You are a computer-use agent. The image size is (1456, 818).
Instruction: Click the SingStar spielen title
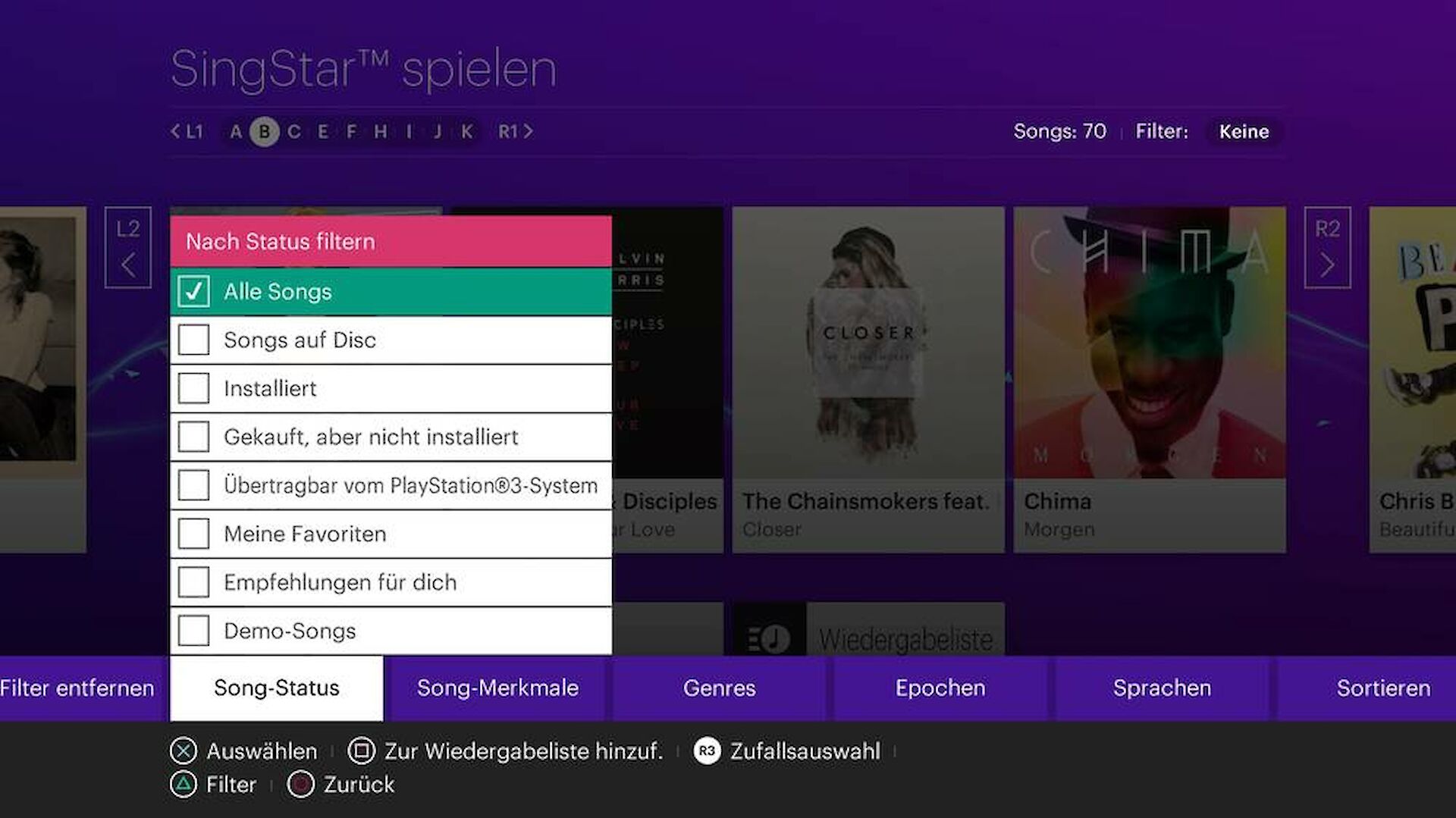(x=364, y=69)
